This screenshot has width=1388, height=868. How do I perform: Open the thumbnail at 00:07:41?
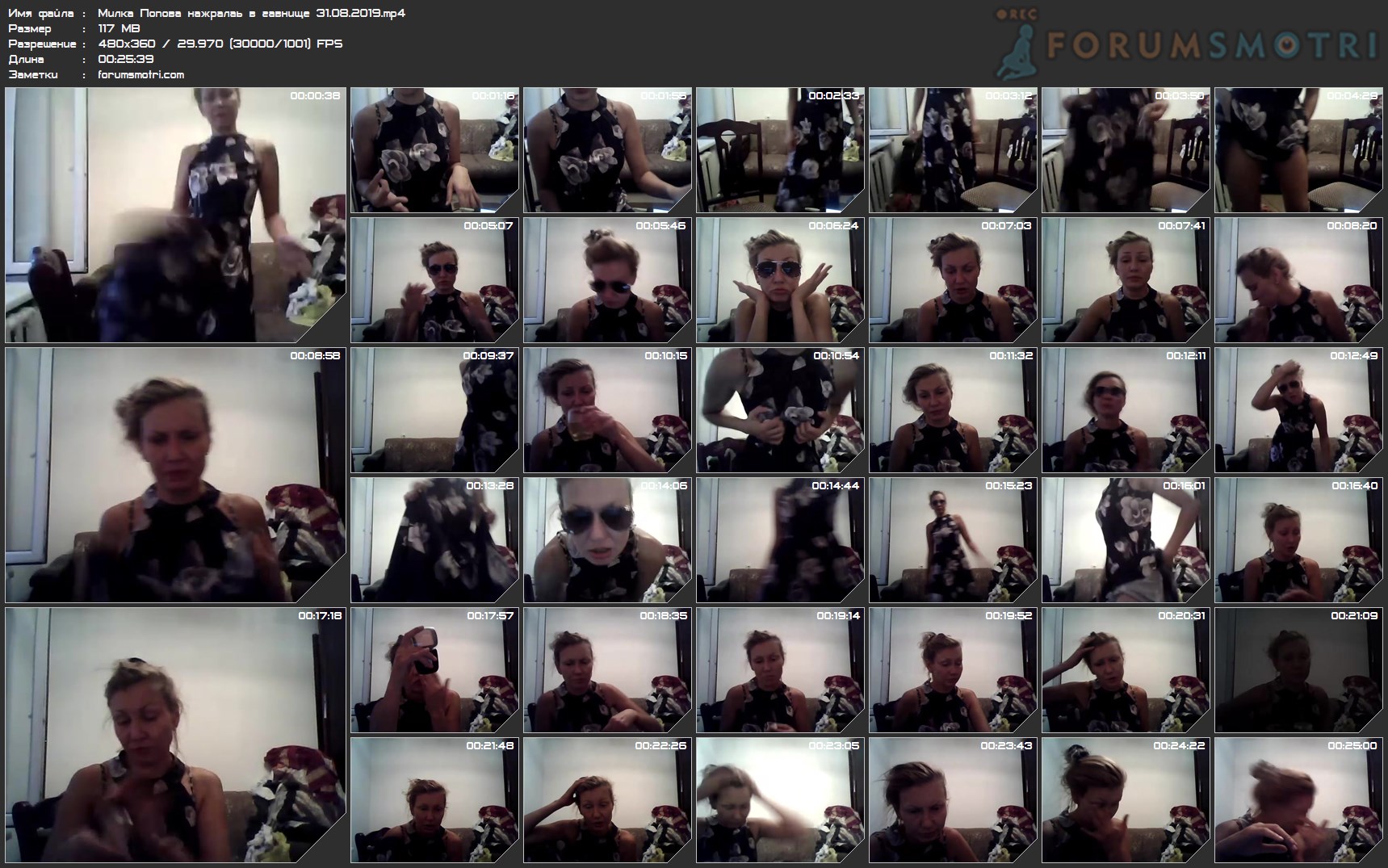[1126, 280]
